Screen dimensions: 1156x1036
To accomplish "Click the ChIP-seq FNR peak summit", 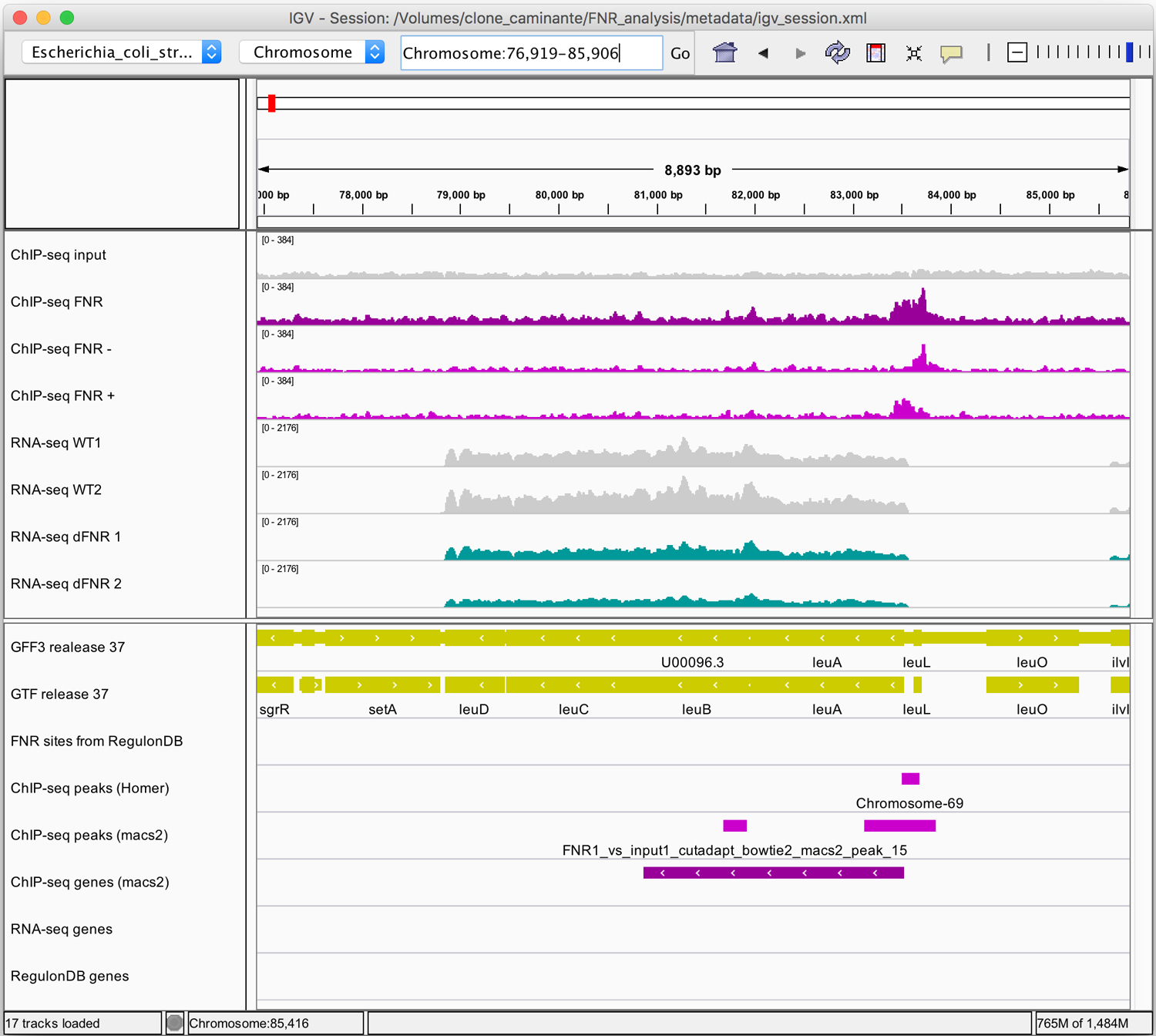I will [922, 294].
